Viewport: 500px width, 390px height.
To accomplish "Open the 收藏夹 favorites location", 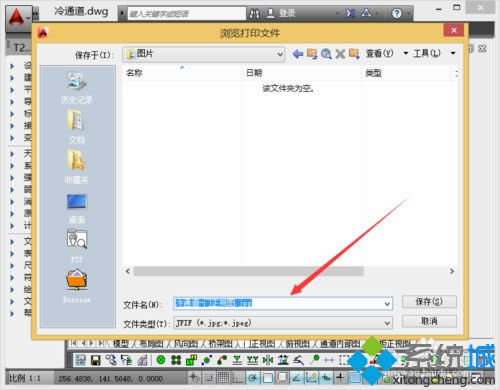I will pos(77,167).
